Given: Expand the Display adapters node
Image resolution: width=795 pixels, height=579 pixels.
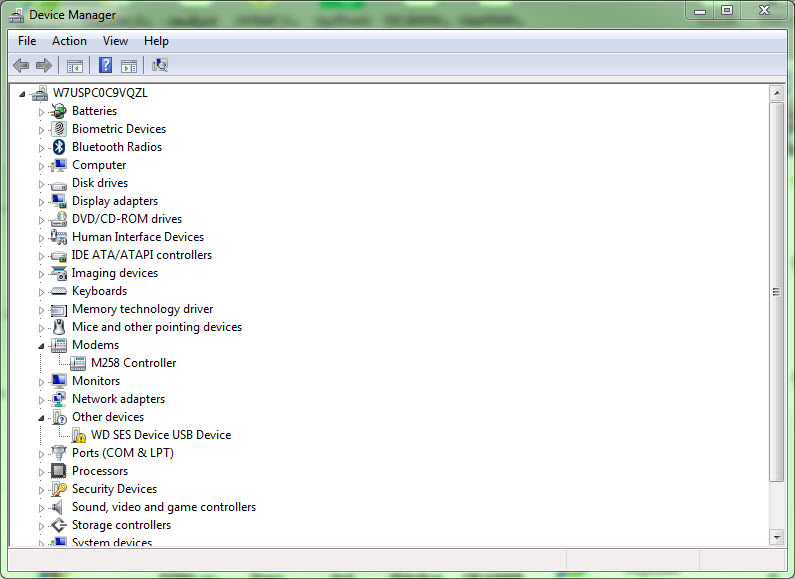Looking at the screenshot, I should click(41, 202).
